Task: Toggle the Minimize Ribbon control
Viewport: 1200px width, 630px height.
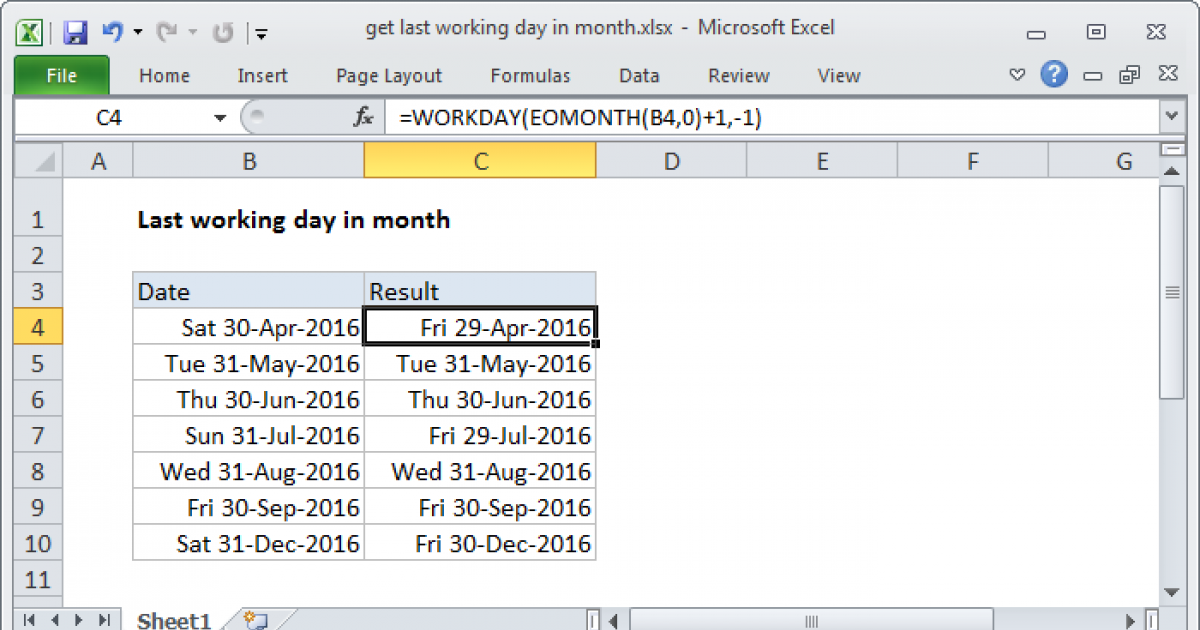Action: click(1017, 75)
